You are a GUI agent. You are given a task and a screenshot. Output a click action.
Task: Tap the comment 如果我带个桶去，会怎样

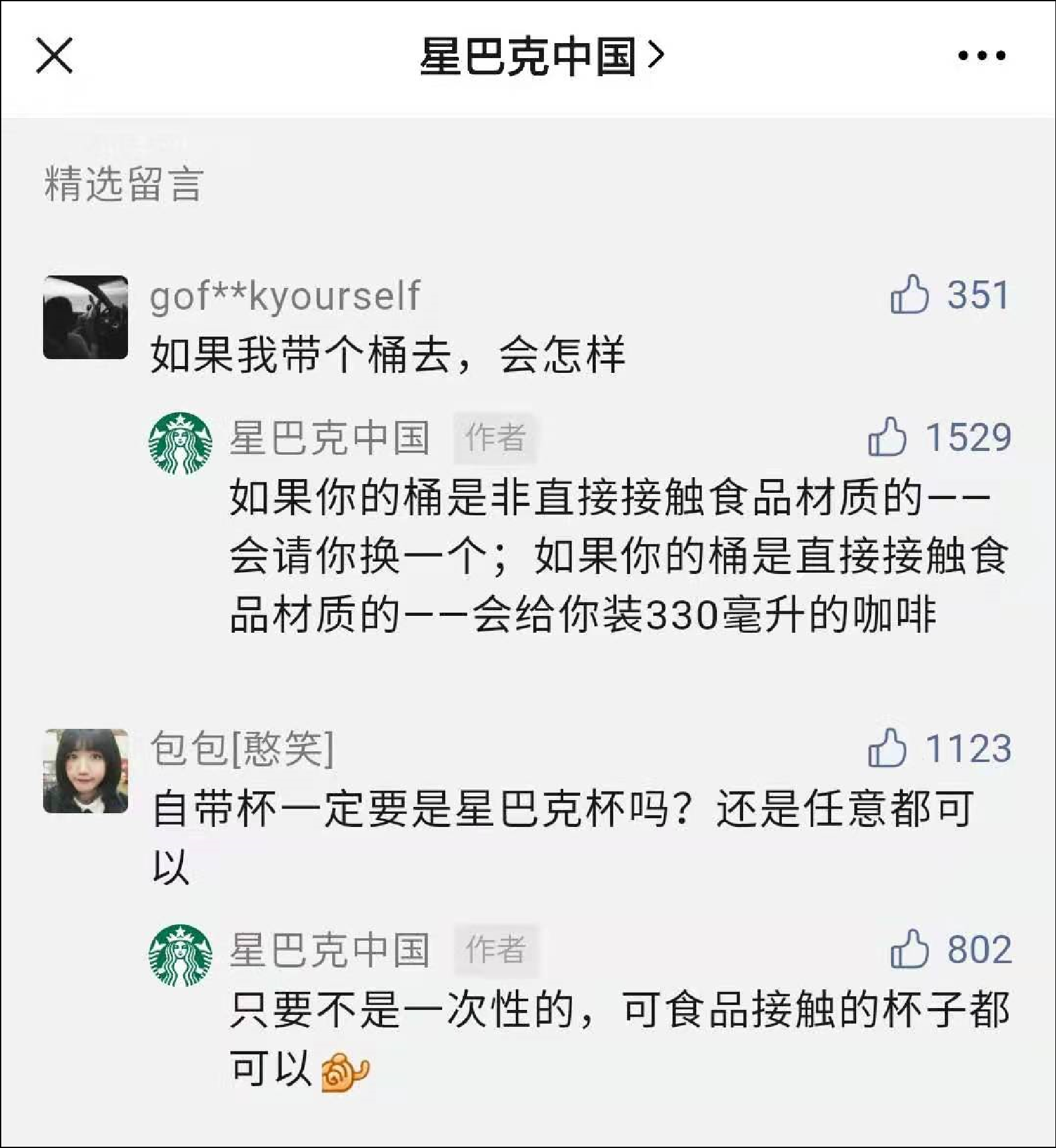pos(387,354)
